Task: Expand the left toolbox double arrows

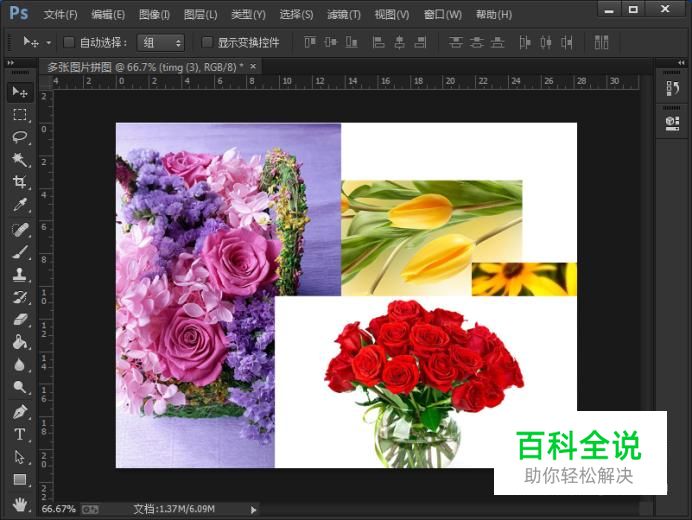Action: pyautogui.click(x=11, y=63)
